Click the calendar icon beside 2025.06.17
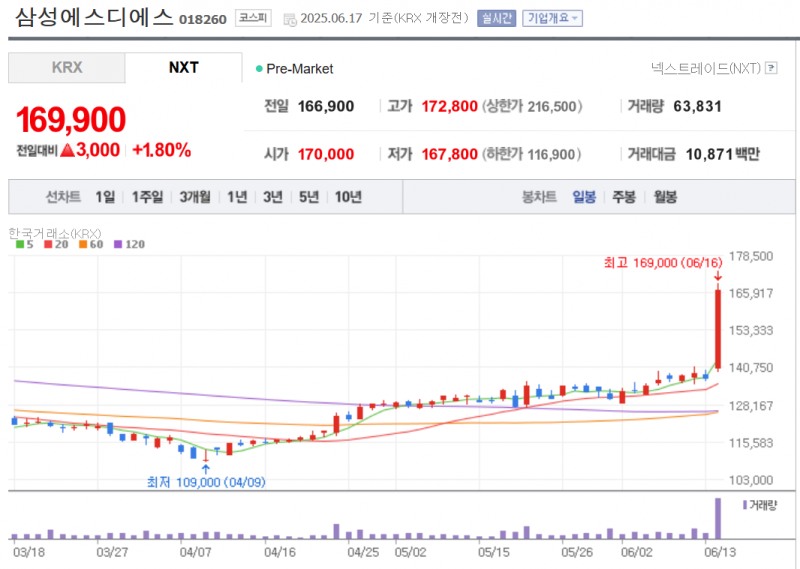The width and height of the screenshot is (800, 569). pos(290,19)
